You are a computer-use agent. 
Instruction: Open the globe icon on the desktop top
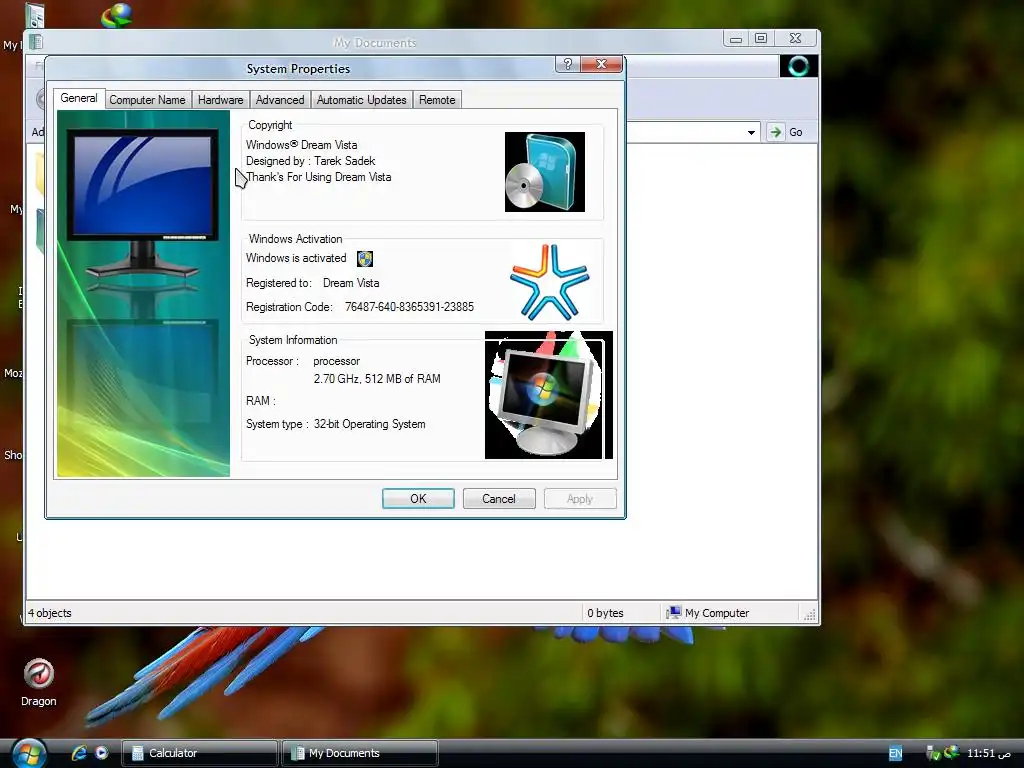click(117, 15)
